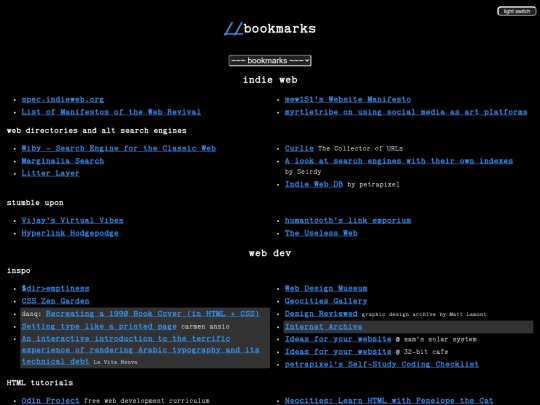Screen dimensions: 540x405
Task: Open Hyperlink Hodgepodge
Action: click(70, 233)
